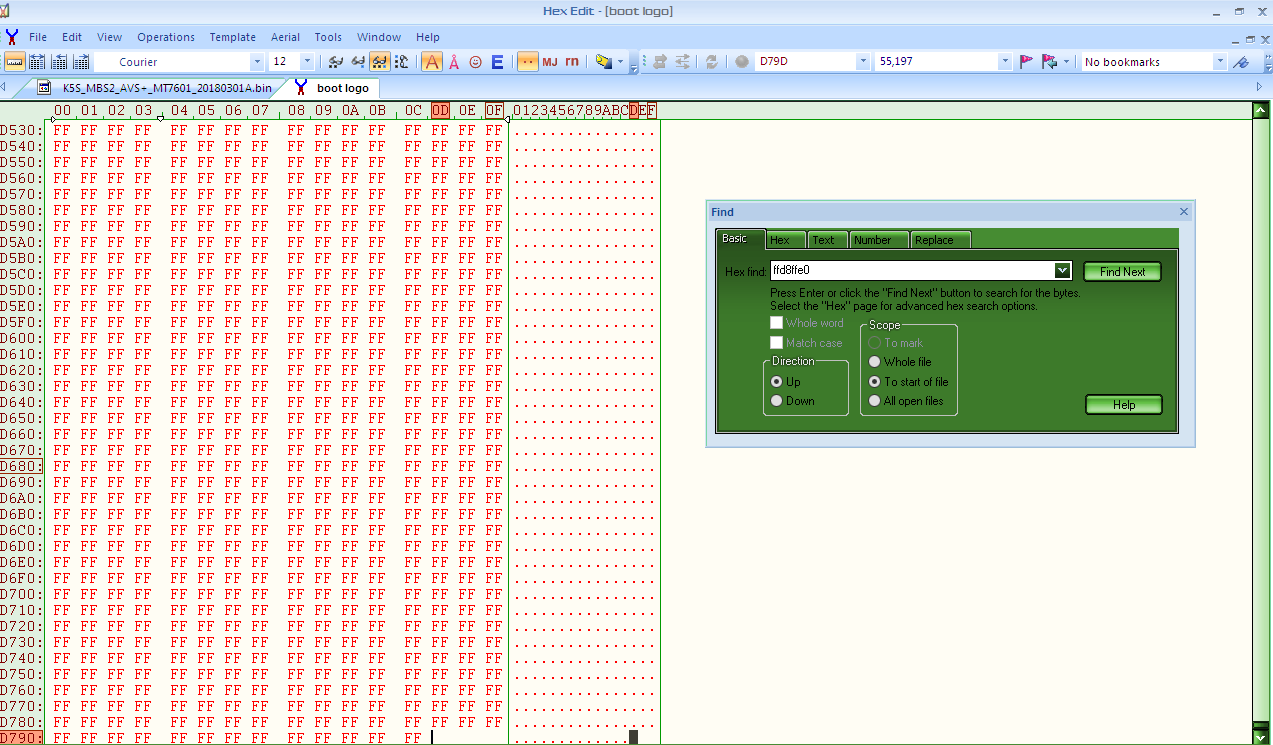Enable the Match case checkbox
The image size is (1273, 745).
click(777, 342)
